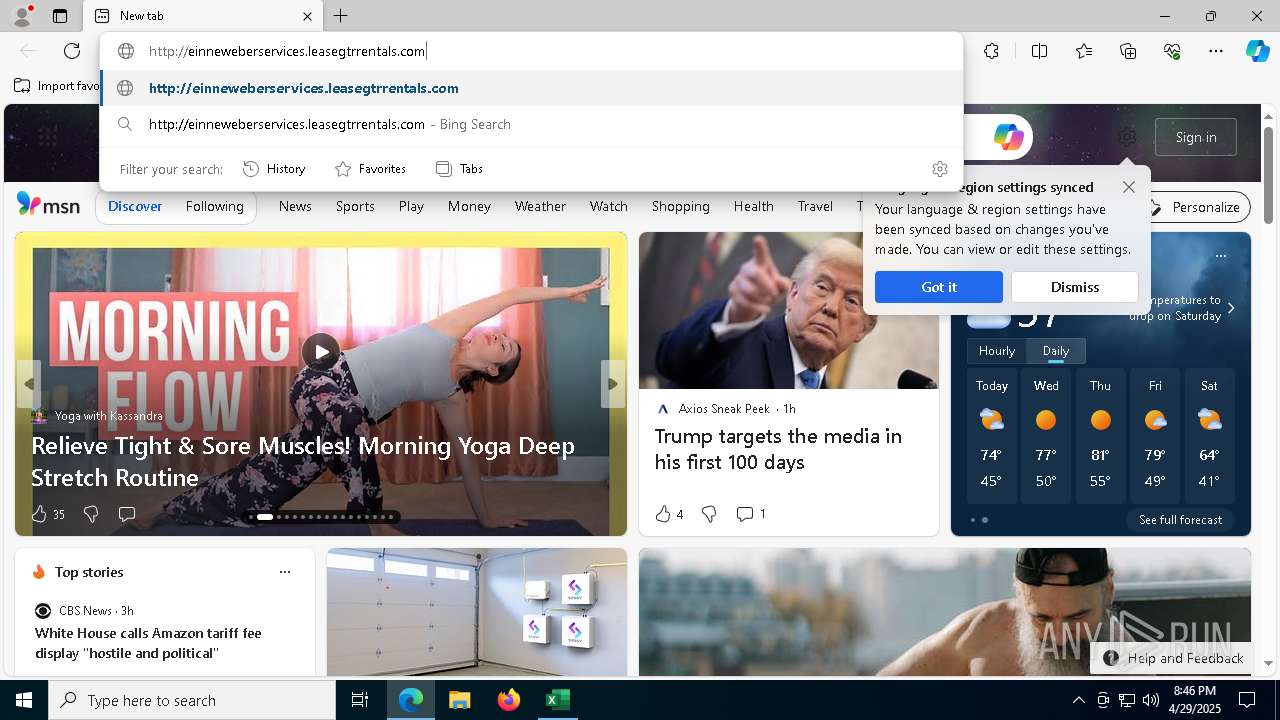Go to next carousel slide arrow
The image size is (1280, 720).
pyautogui.click(x=612, y=384)
